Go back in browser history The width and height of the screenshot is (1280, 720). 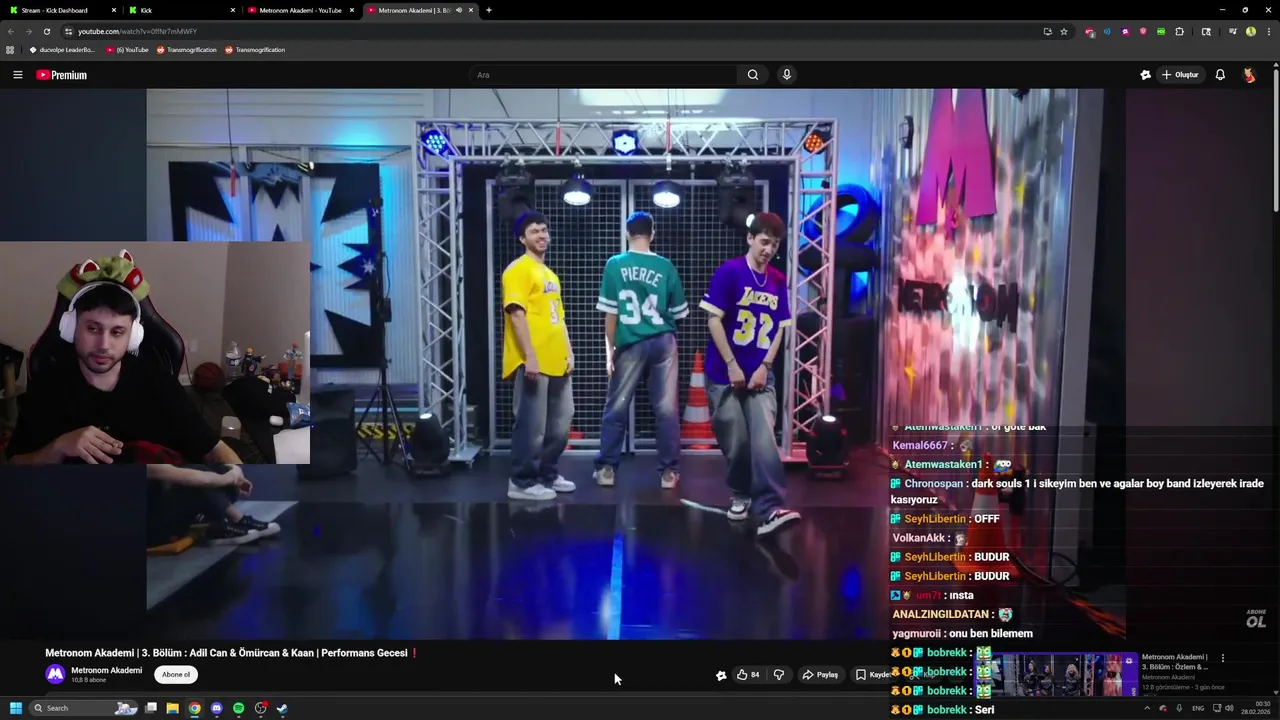(11, 31)
